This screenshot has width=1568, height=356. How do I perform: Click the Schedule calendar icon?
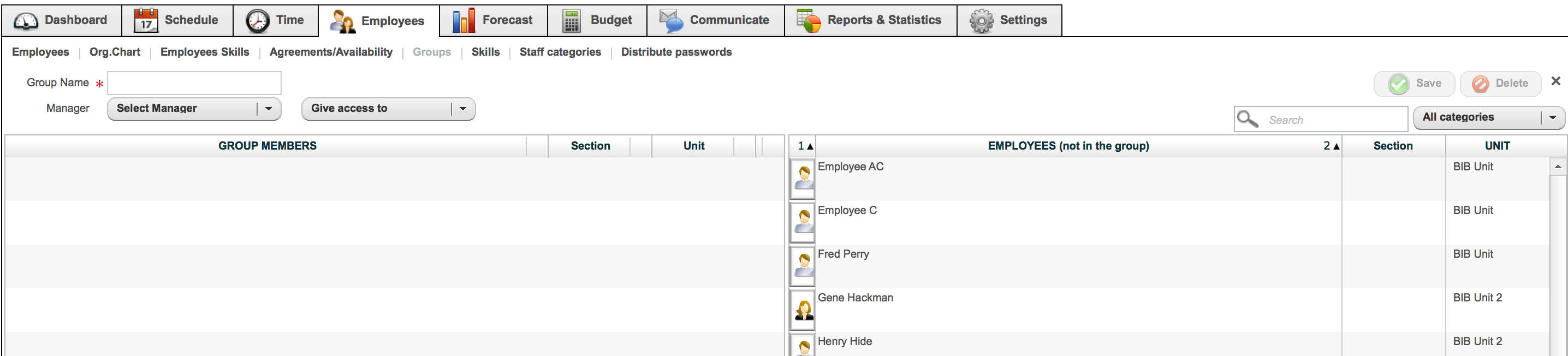click(146, 20)
